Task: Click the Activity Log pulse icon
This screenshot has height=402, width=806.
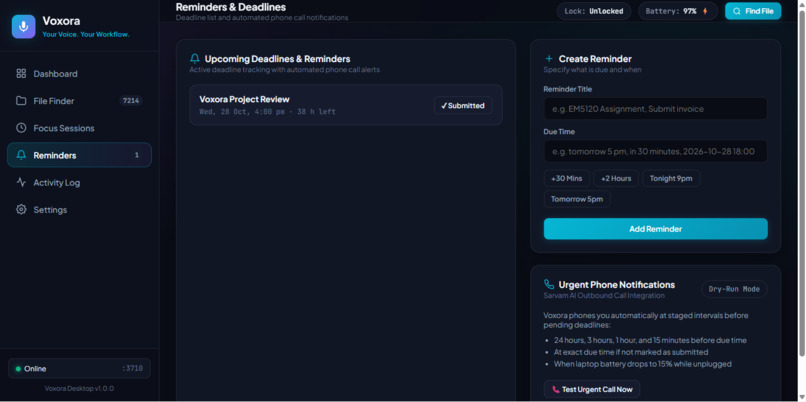Action: pos(21,182)
